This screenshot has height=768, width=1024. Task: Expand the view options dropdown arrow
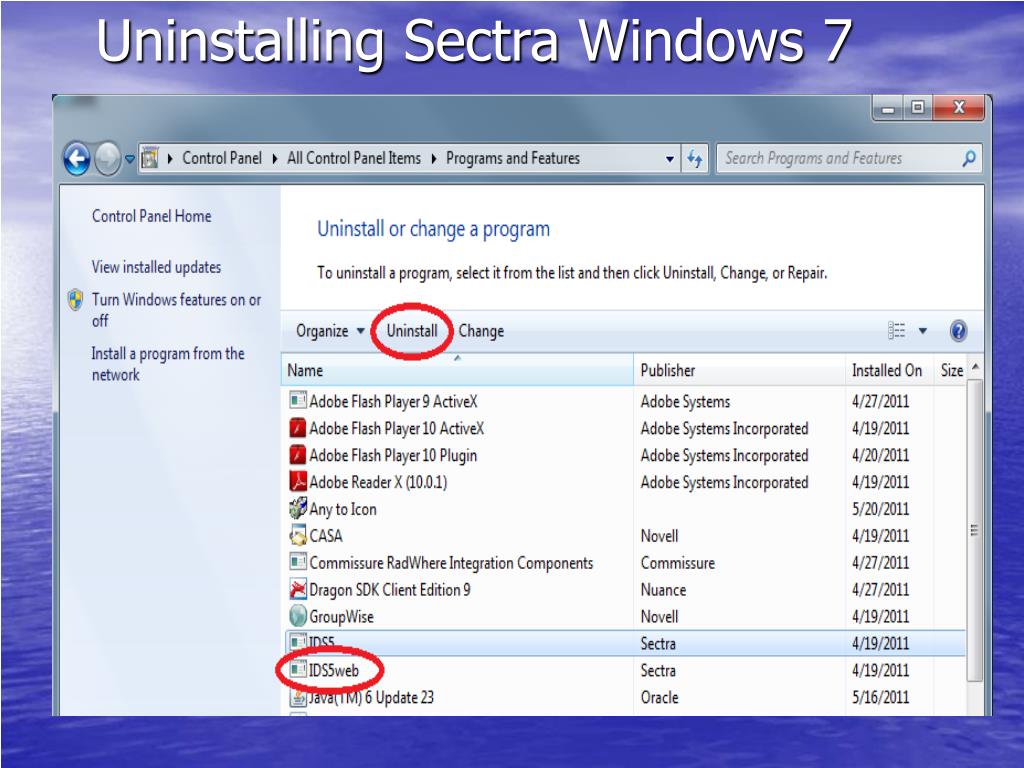coord(923,331)
